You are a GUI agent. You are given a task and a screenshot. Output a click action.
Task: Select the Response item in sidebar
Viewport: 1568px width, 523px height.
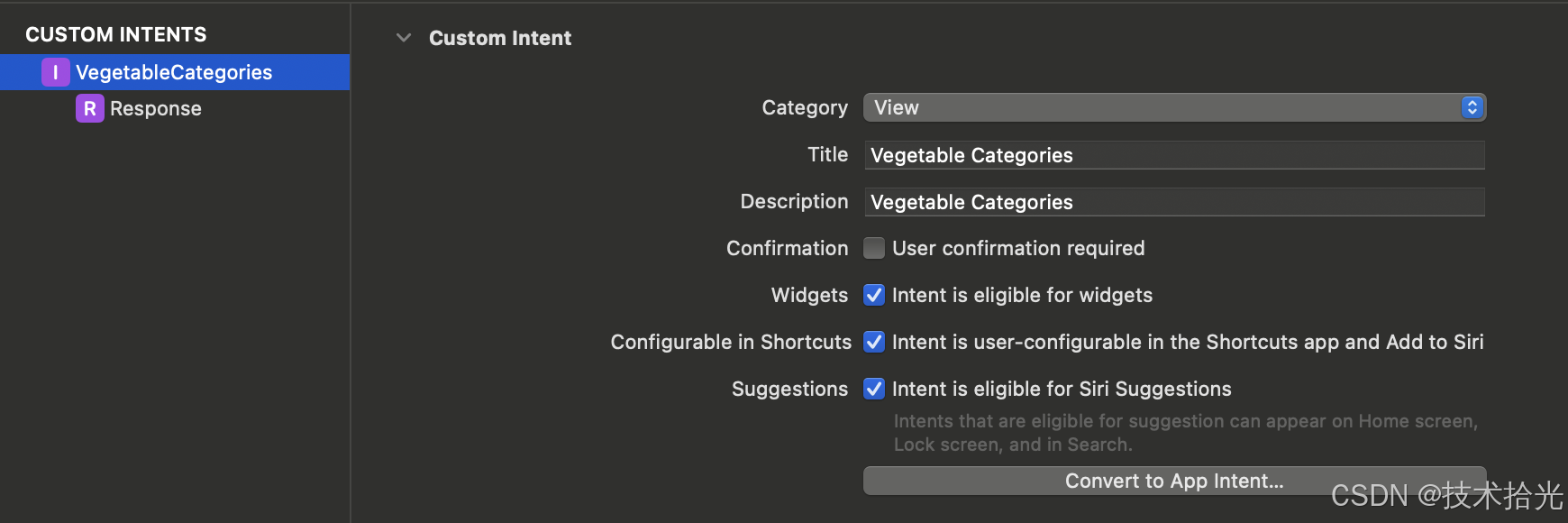(x=155, y=108)
